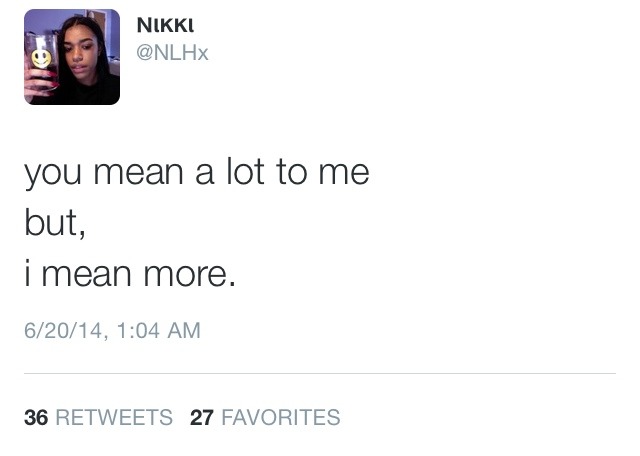Click the time 1:04 AM
The width and height of the screenshot is (640, 456).
coord(158,330)
